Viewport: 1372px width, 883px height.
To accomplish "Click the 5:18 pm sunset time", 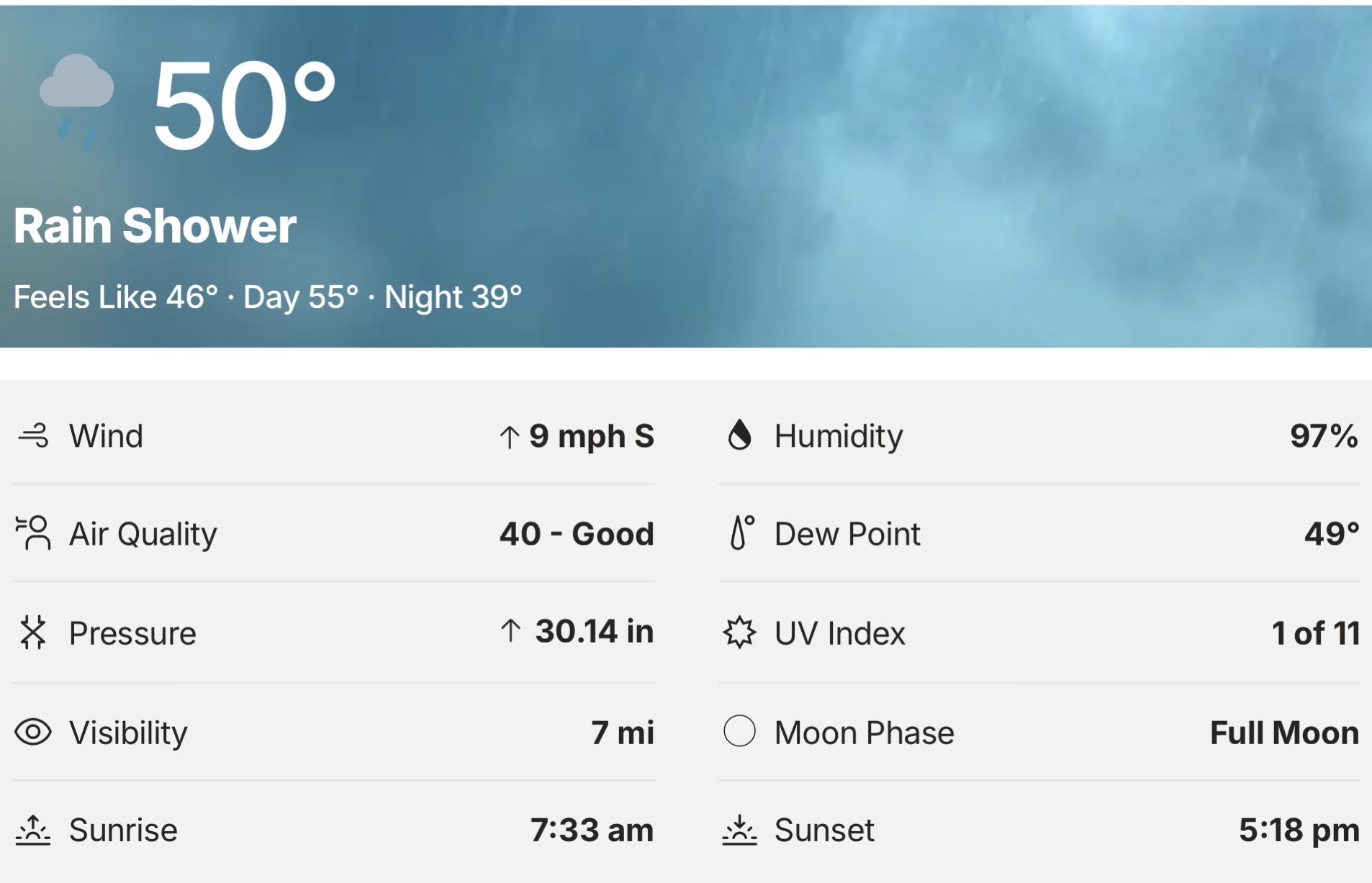I will click(x=1299, y=830).
